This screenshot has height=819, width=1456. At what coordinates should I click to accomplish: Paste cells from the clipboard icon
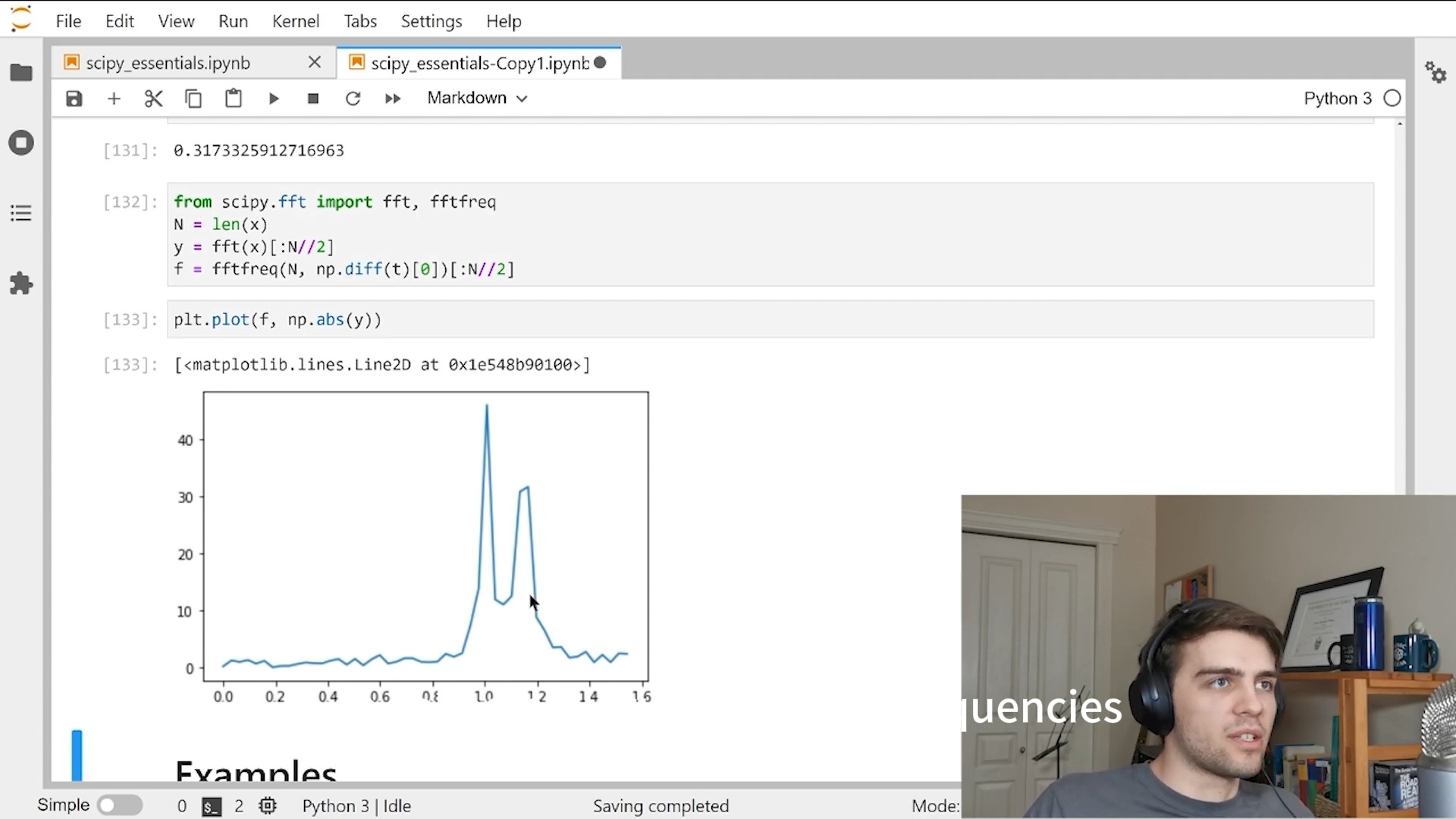click(x=234, y=99)
